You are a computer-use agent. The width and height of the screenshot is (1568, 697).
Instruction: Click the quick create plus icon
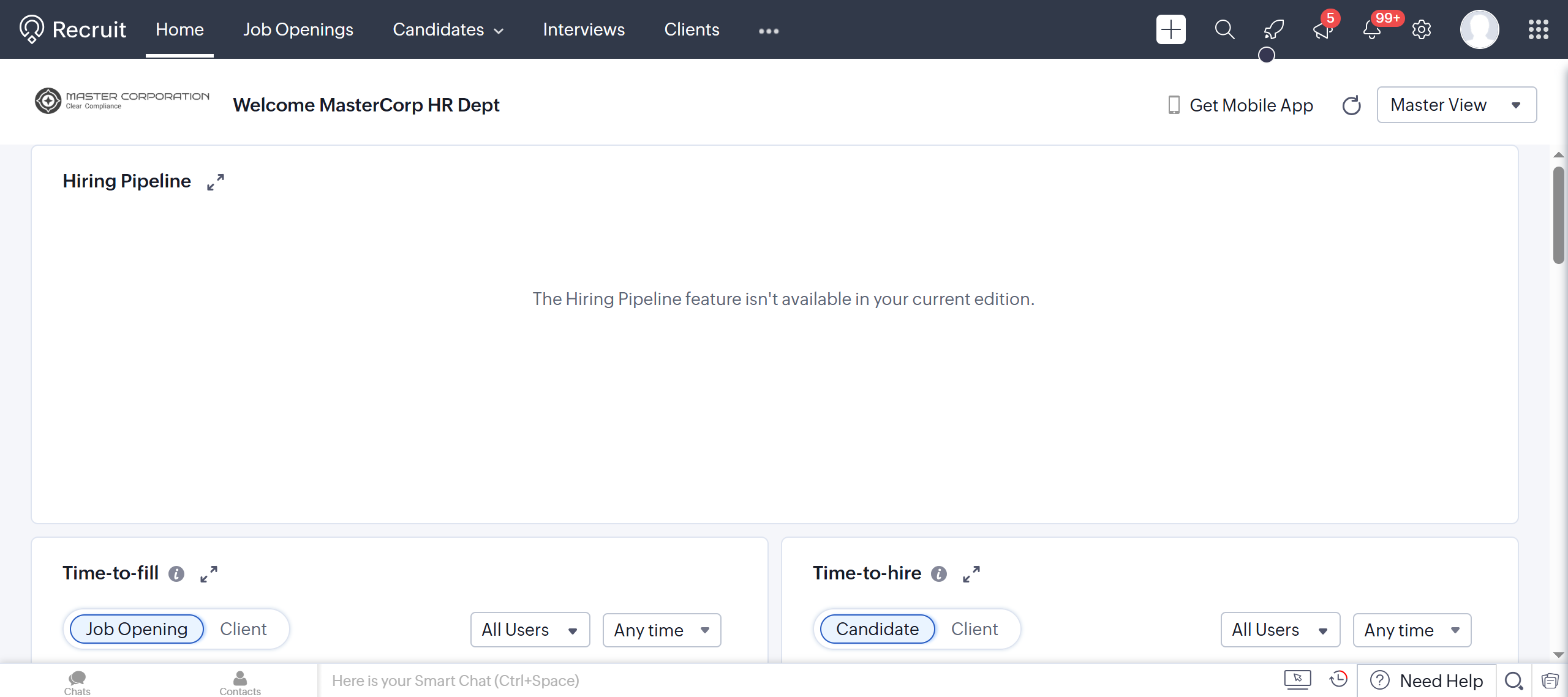pyautogui.click(x=1170, y=29)
